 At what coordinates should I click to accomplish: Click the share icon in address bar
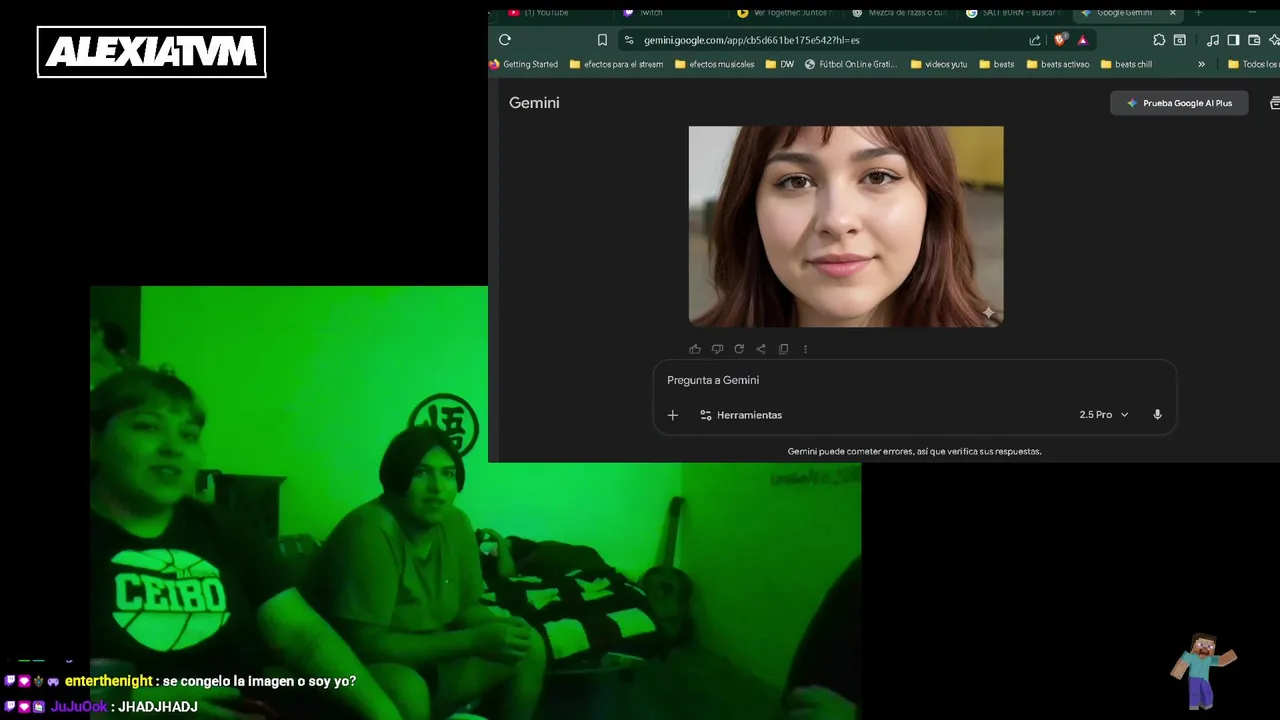(1035, 40)
